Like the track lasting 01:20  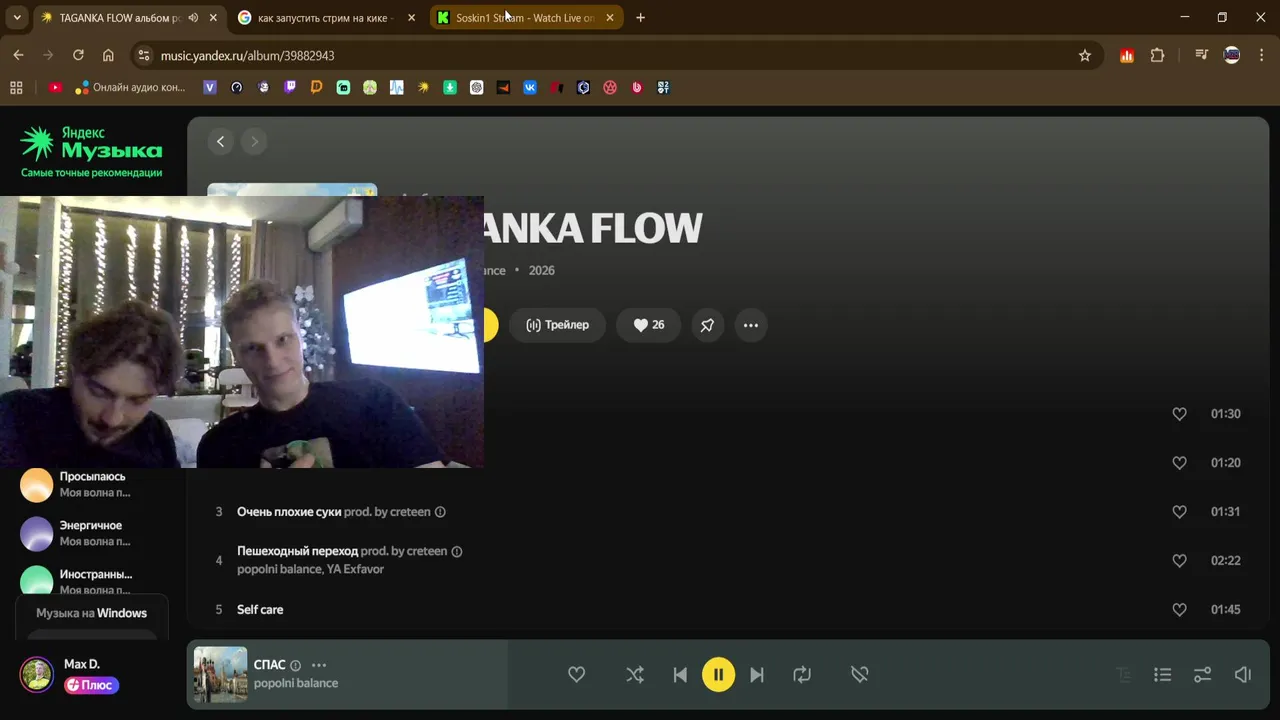coord(1179,463)
